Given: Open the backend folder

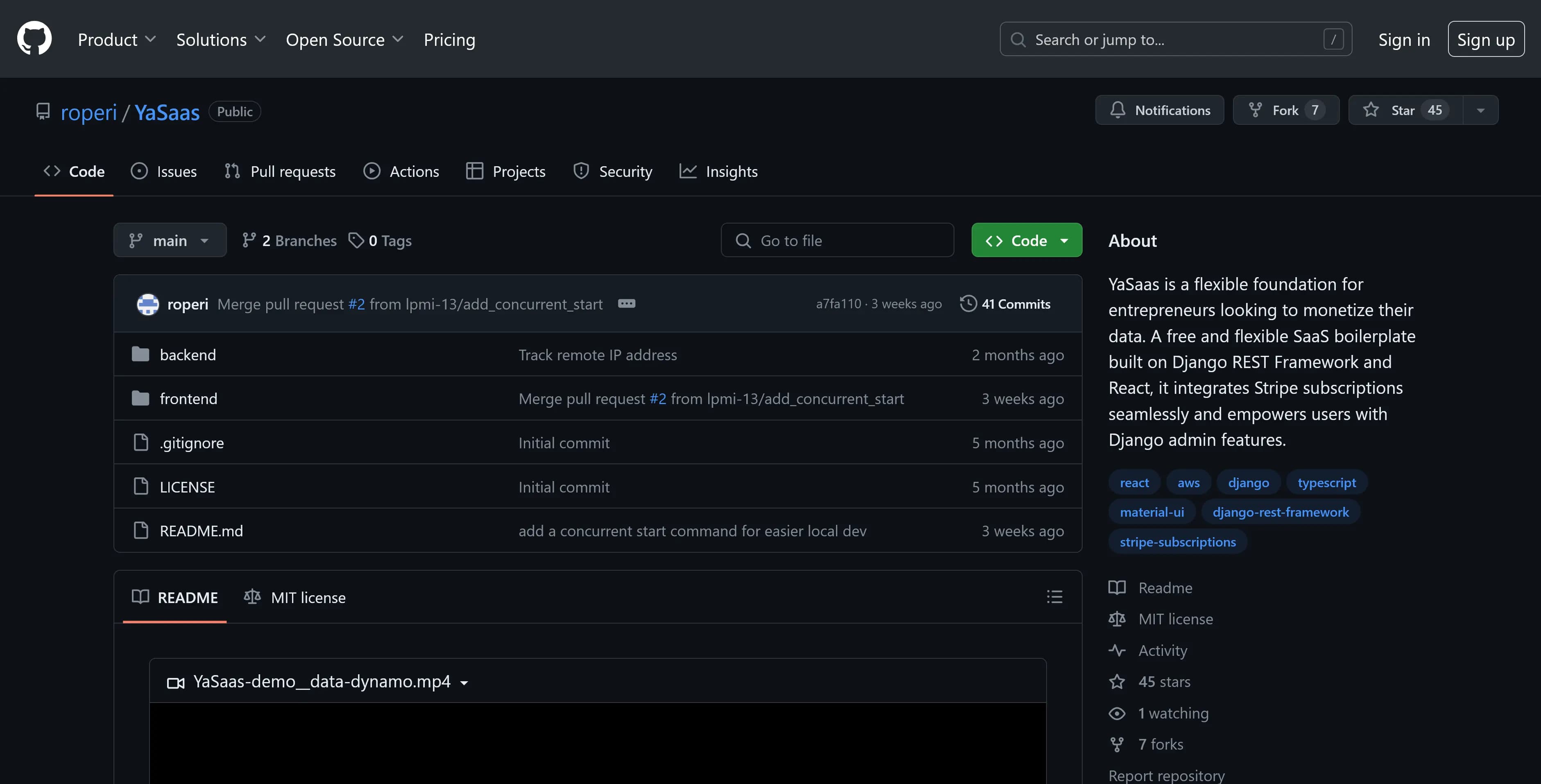Looking at the screenshot, I should click(x=188, y=355).
